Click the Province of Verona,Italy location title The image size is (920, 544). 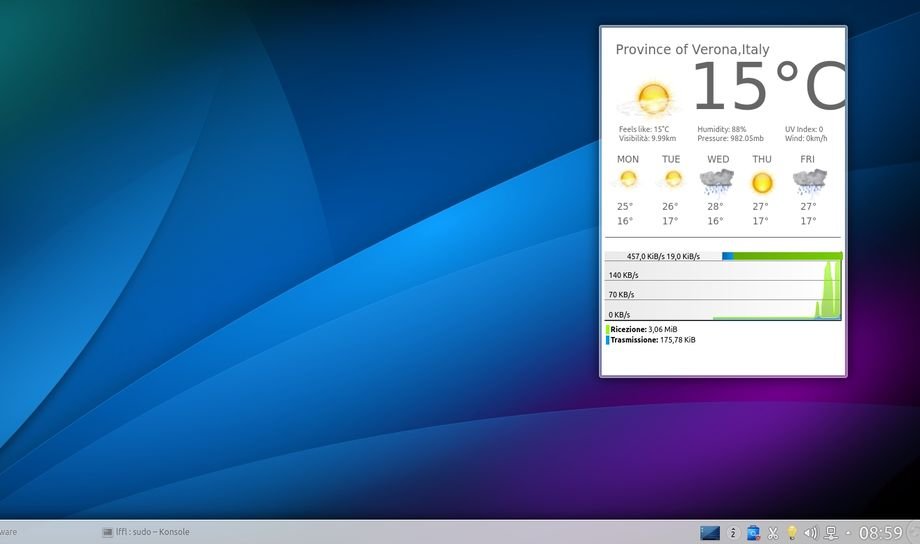tap(692, 49)
